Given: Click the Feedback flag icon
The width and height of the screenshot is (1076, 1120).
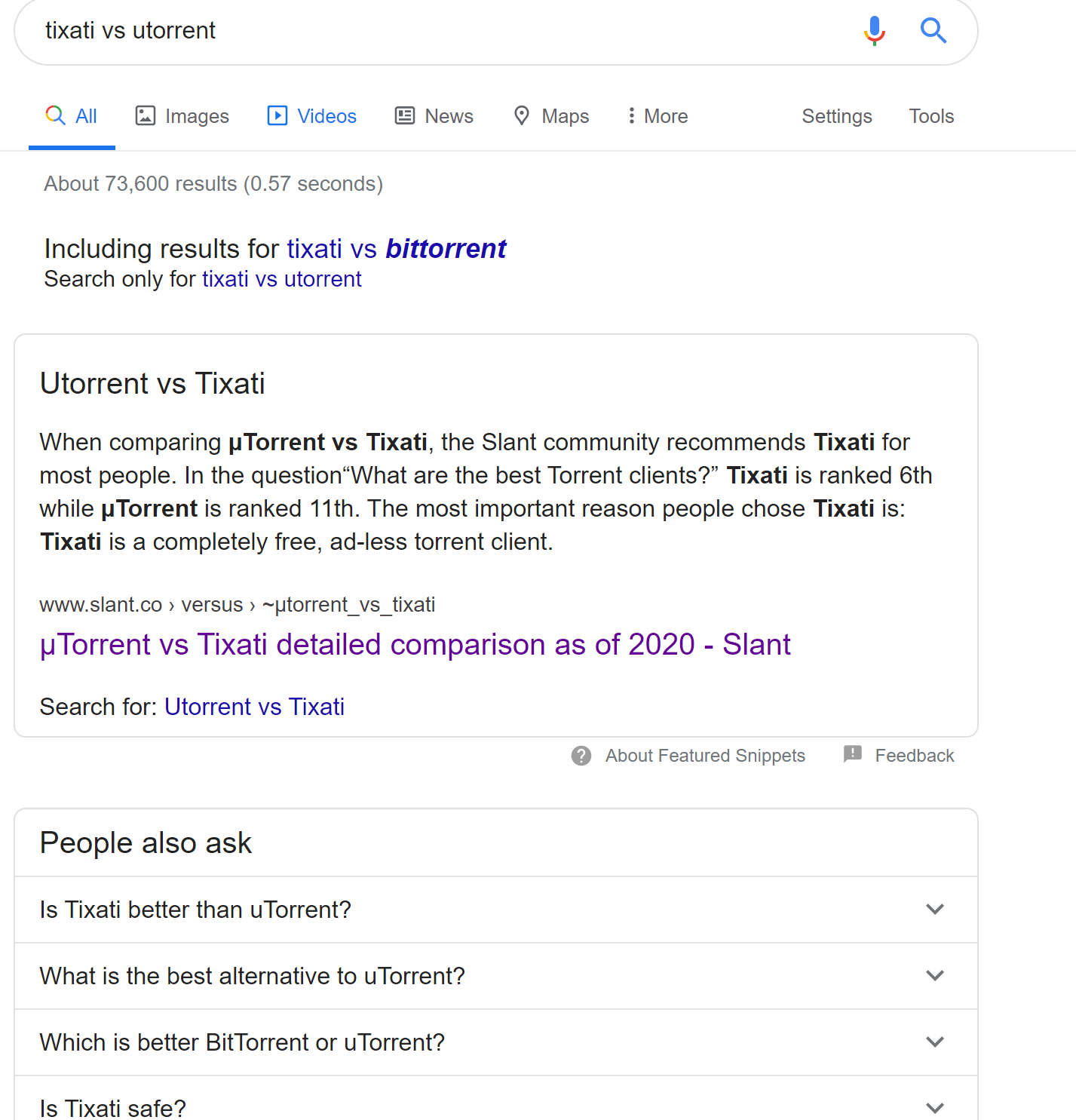Looking at the screenshot, I should (x=853, y=754).
